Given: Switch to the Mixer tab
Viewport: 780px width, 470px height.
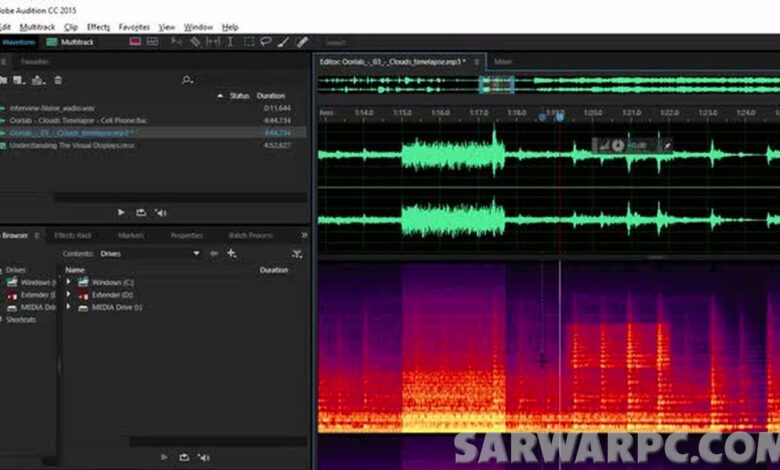Looking at the screenshot, I should point(502,62).
